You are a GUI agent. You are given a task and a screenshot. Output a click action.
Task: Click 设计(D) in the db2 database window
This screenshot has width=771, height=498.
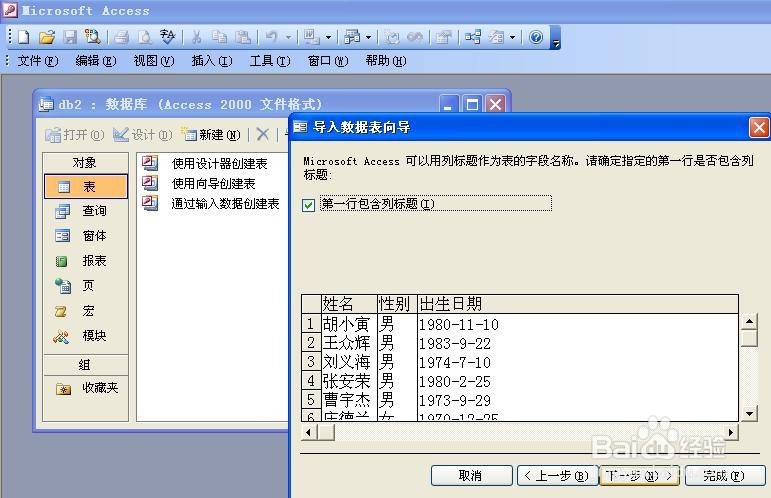click(143, 135)
